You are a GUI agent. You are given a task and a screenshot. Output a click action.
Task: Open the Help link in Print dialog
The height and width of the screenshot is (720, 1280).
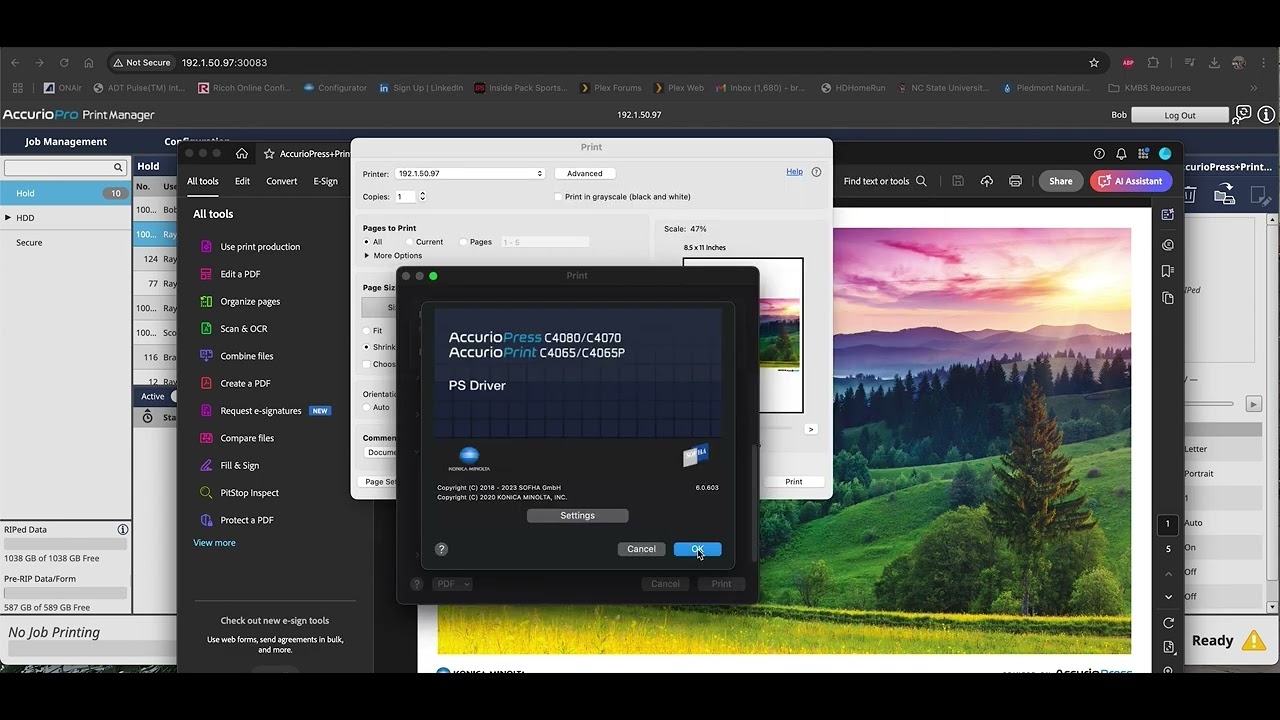794,172
